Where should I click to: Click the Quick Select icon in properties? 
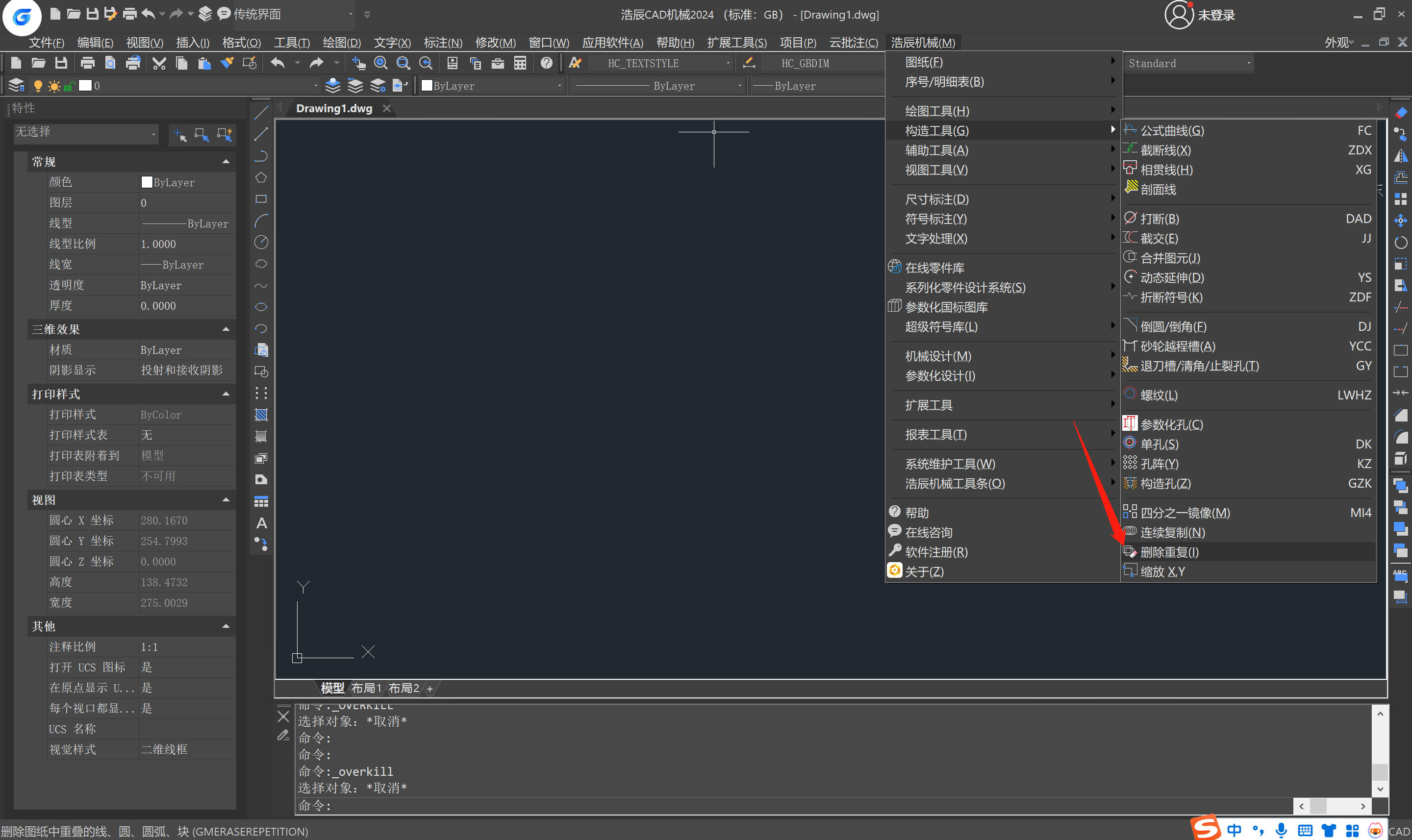(225, 135)
